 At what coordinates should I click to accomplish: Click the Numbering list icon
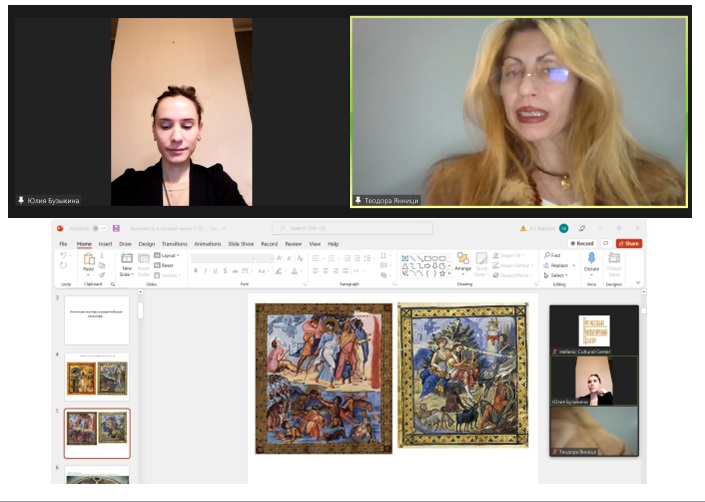click(331, 258)
